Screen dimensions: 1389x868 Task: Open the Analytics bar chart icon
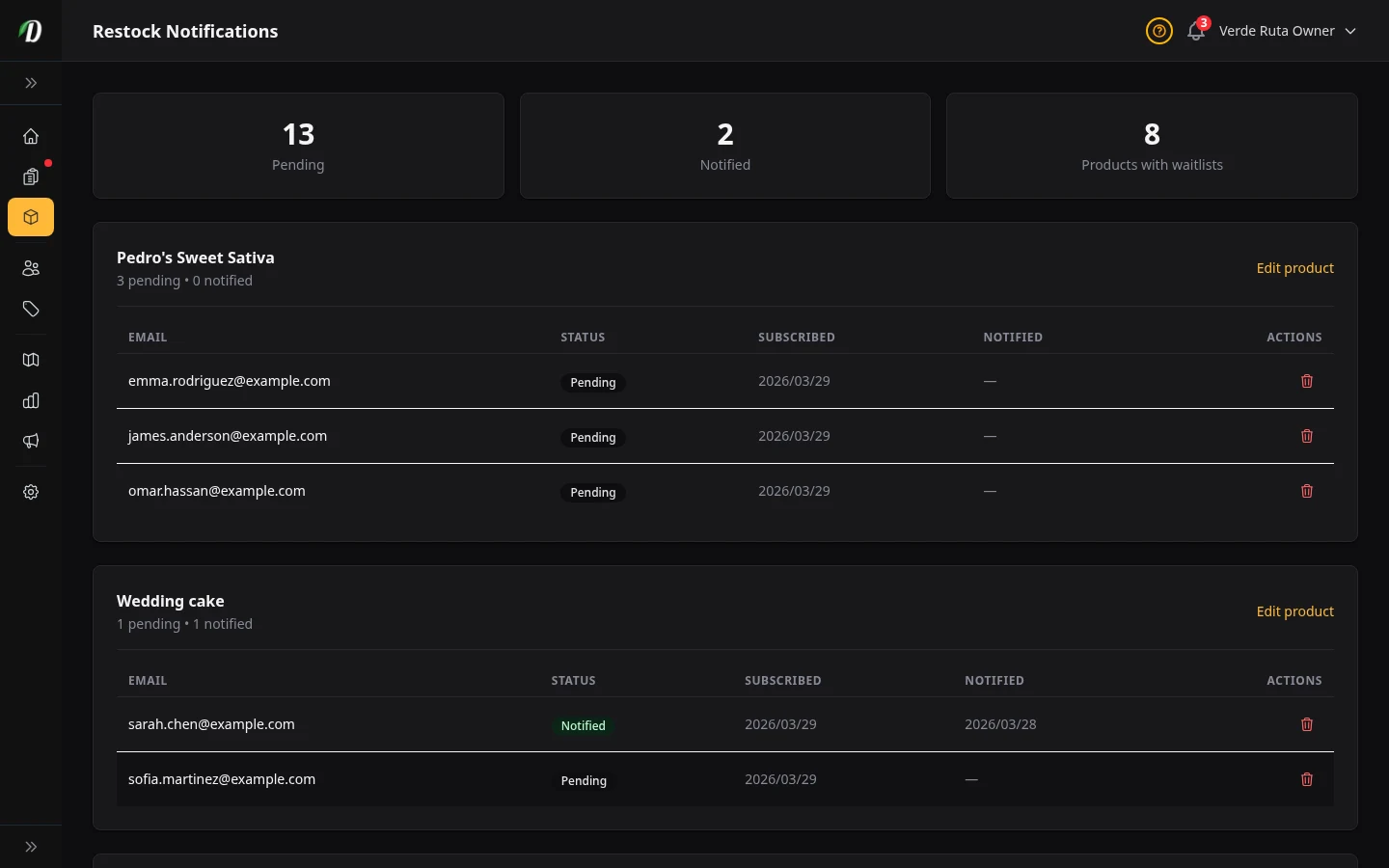(31, 400)
